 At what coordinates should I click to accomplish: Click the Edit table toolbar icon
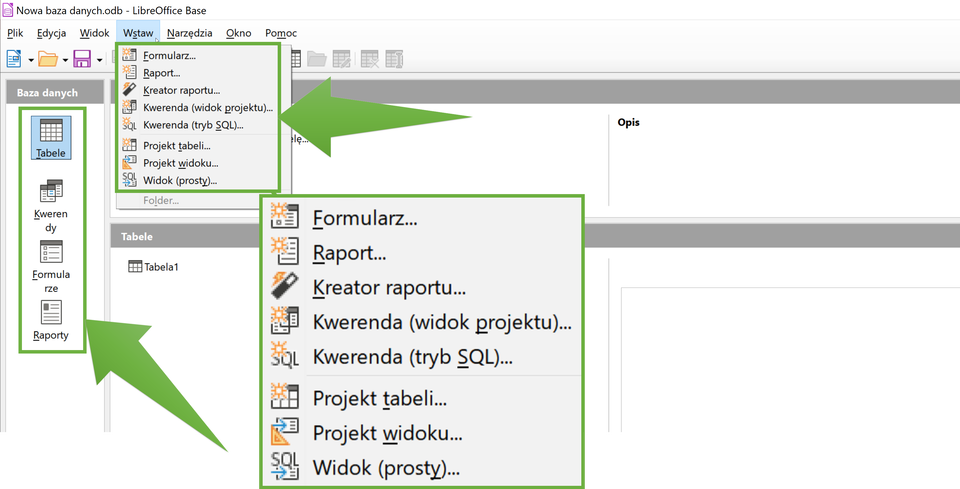341,59
